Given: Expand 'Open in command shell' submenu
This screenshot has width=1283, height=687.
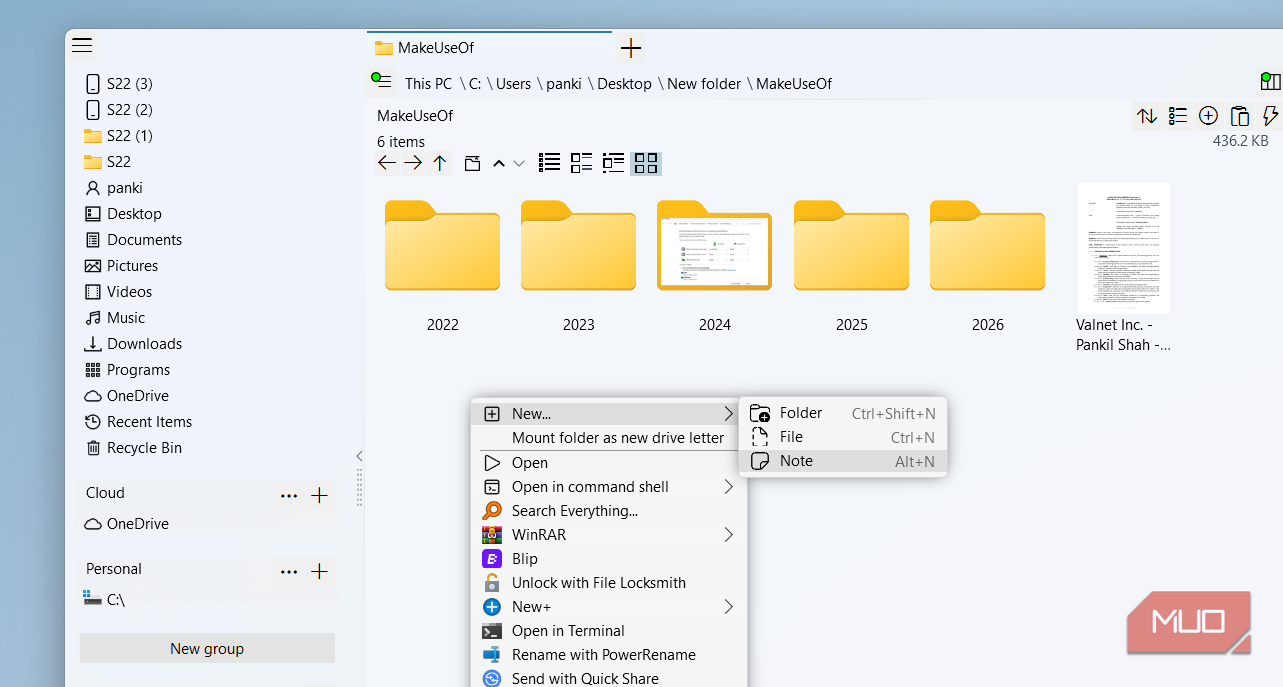Looking at the screenshot, I should coord(609,487).
